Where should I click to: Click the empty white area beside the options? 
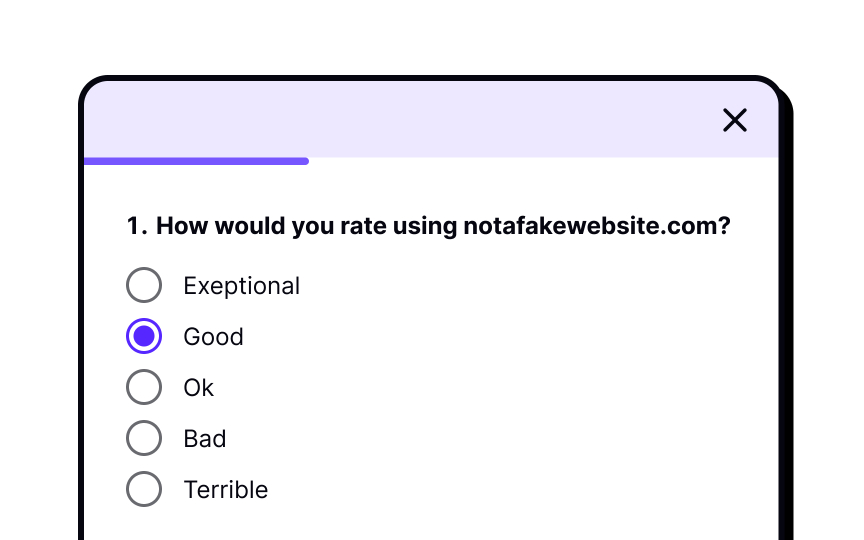523,386
